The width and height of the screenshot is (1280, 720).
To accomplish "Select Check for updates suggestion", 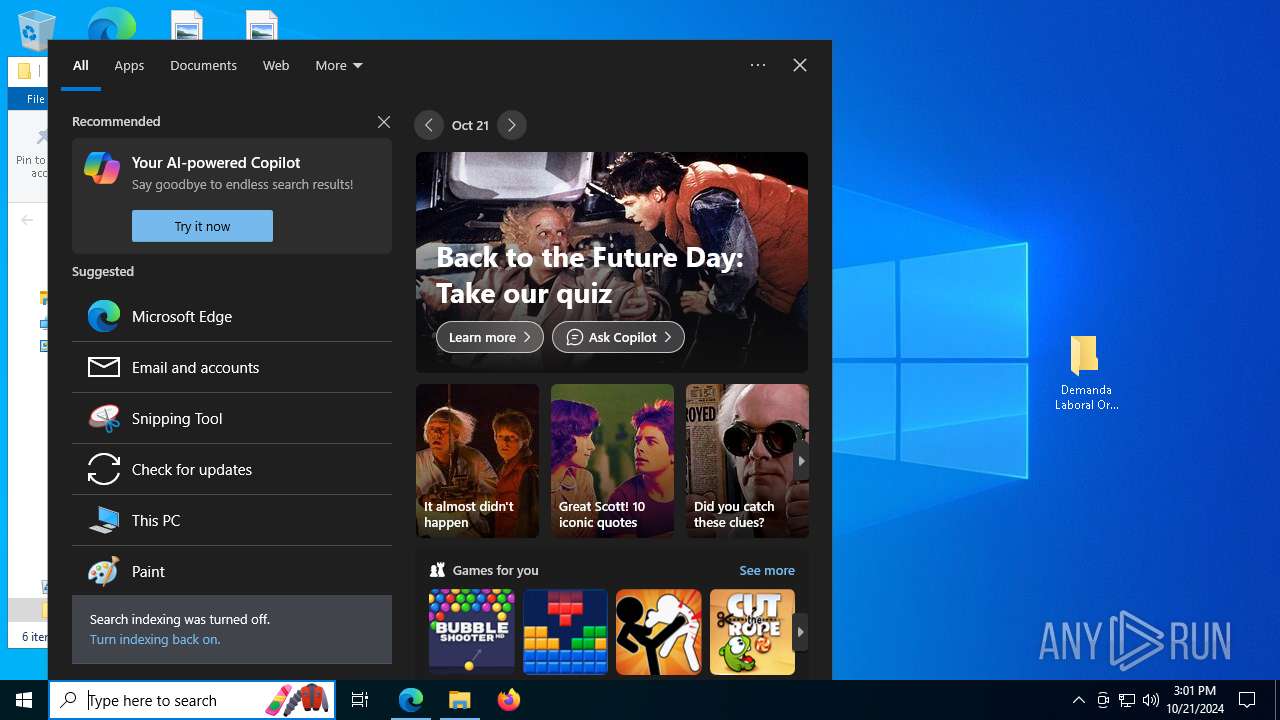I will click(x=232, y=469).
